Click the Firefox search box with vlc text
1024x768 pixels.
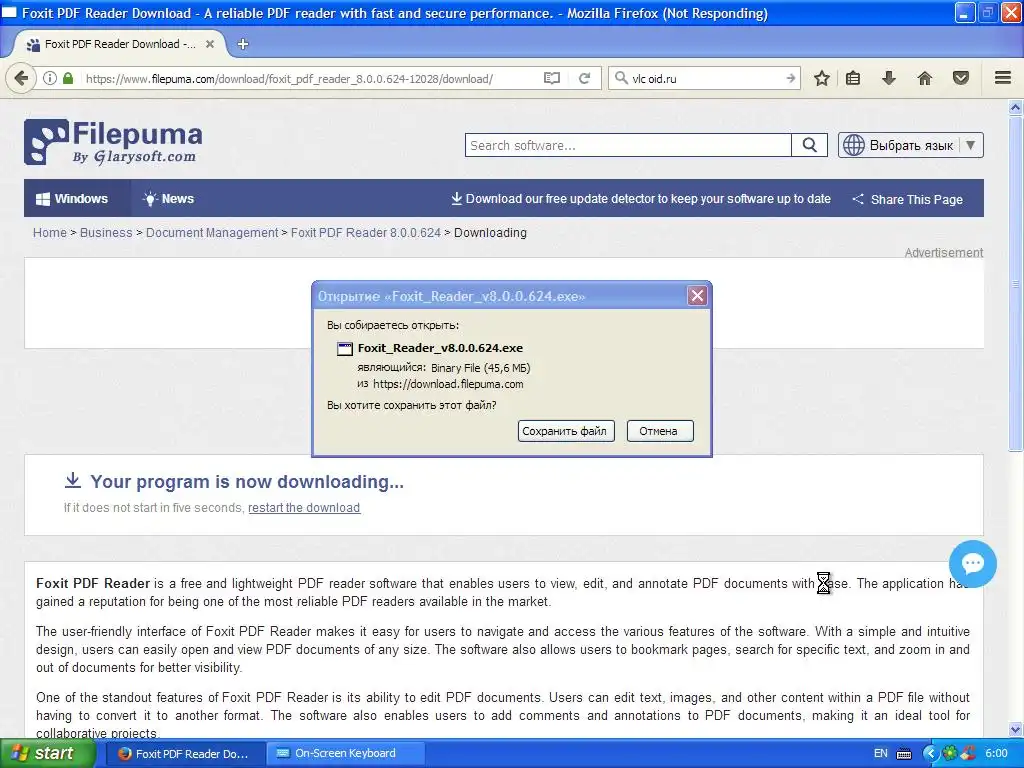[704, 78]
